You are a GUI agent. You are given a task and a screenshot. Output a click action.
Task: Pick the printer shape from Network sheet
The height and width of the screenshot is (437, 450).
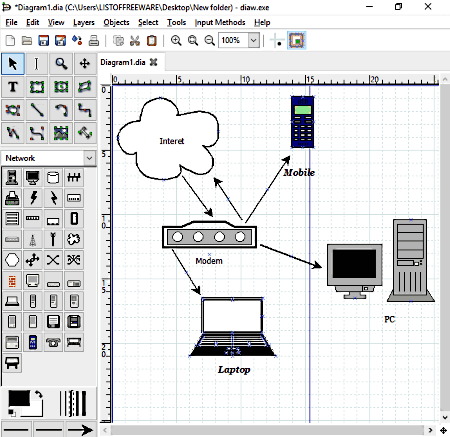[12, 198]
